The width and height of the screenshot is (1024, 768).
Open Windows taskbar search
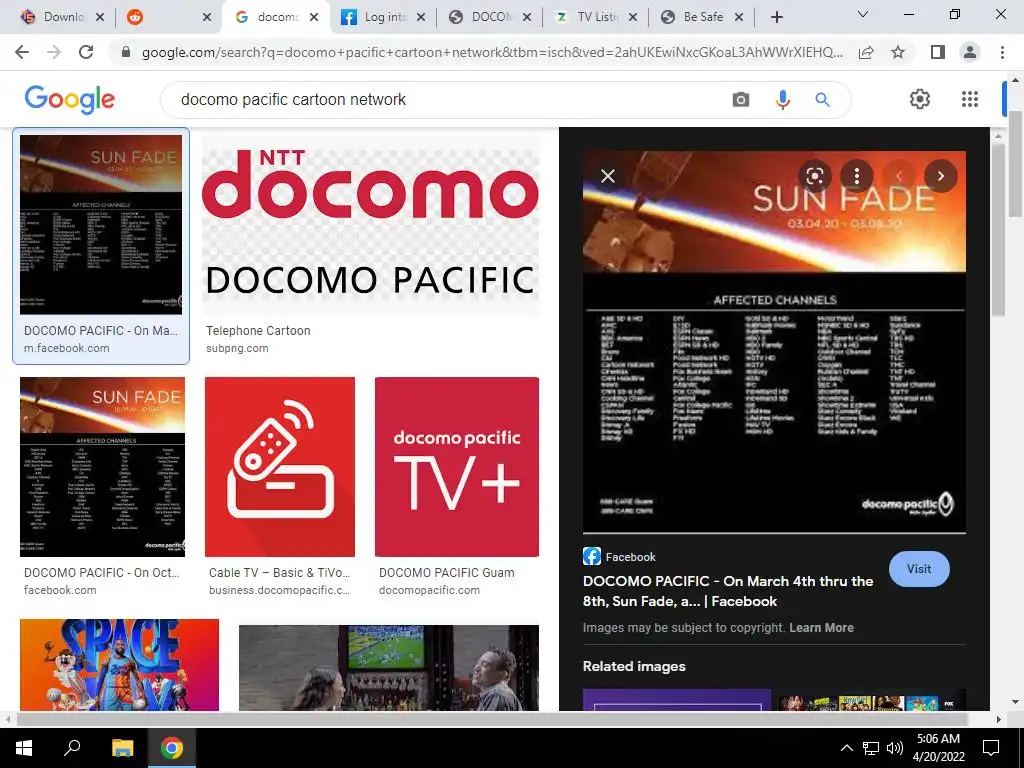tap(72, 748)
